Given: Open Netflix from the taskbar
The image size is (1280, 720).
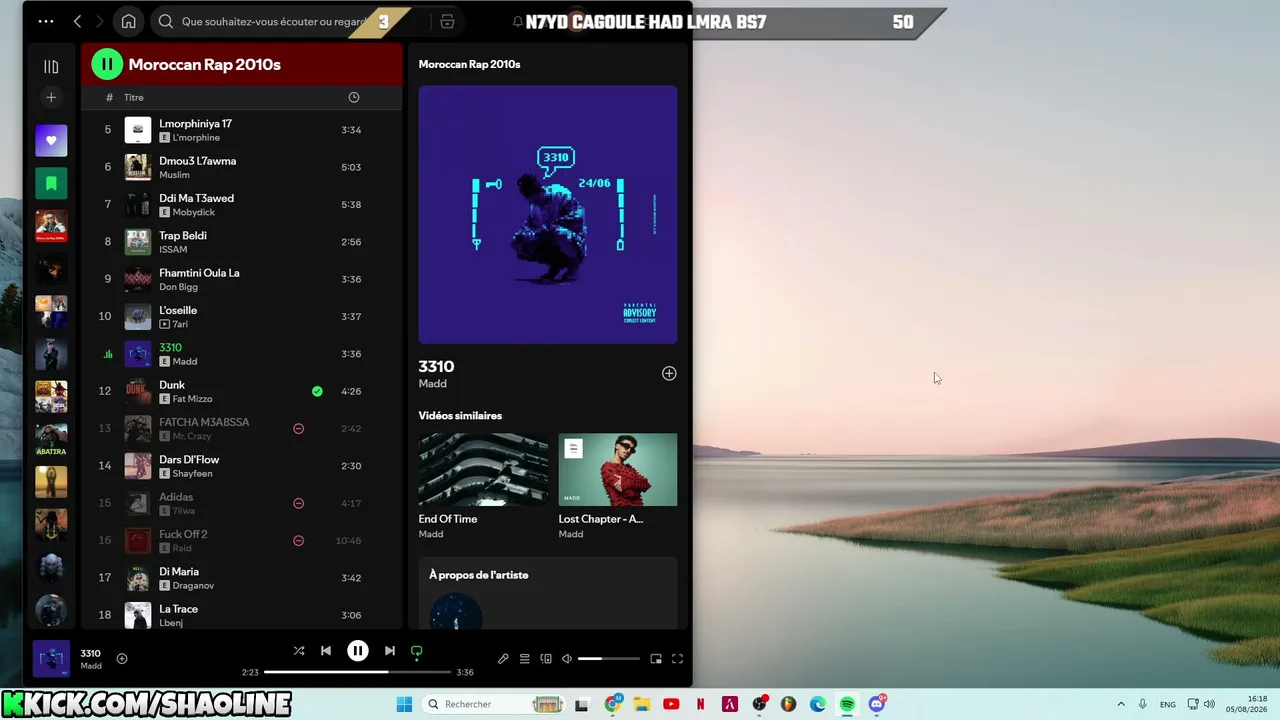Looking at the screenshot, I should tap(700, 704).
